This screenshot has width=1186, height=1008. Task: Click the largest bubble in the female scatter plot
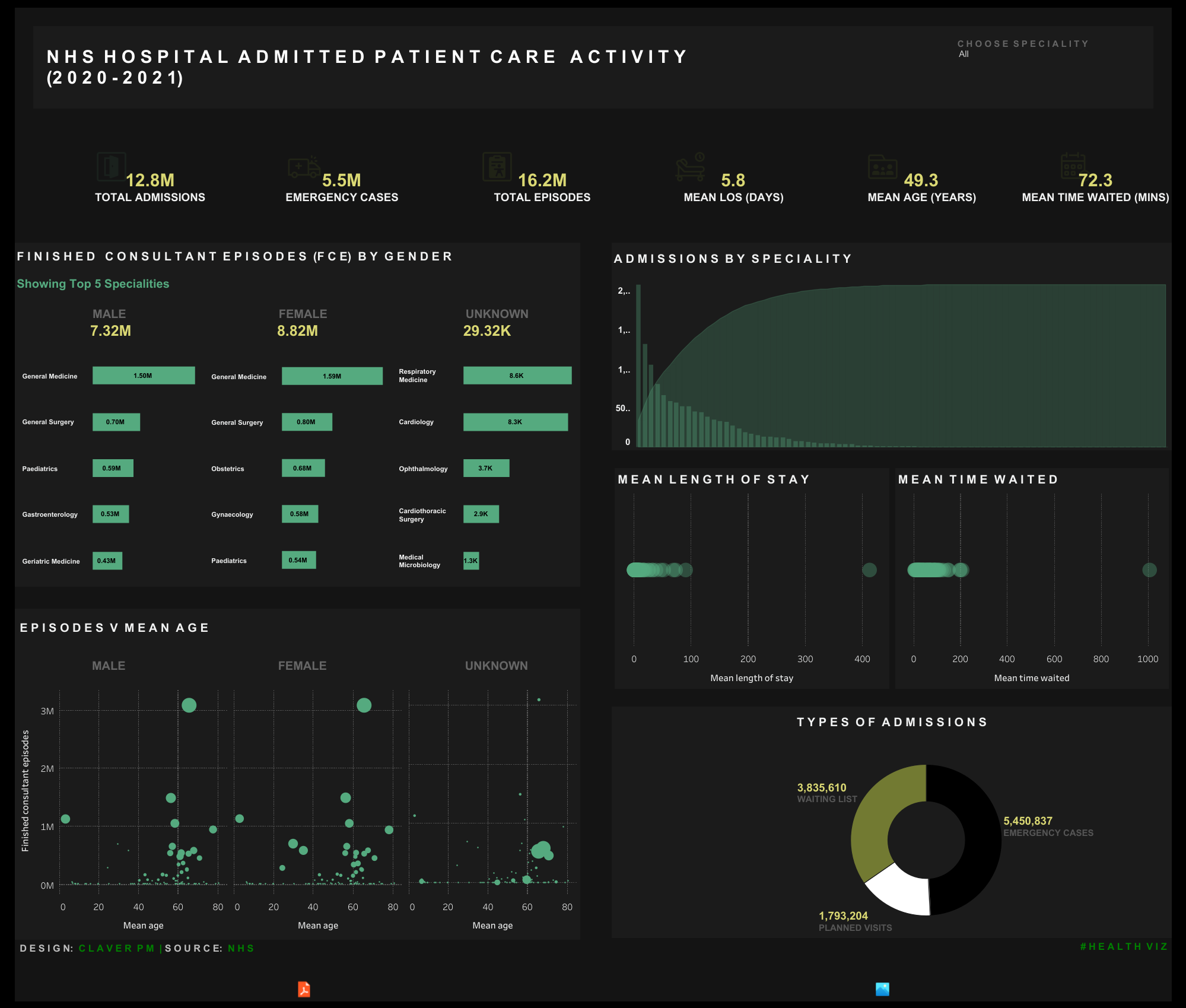364,705
